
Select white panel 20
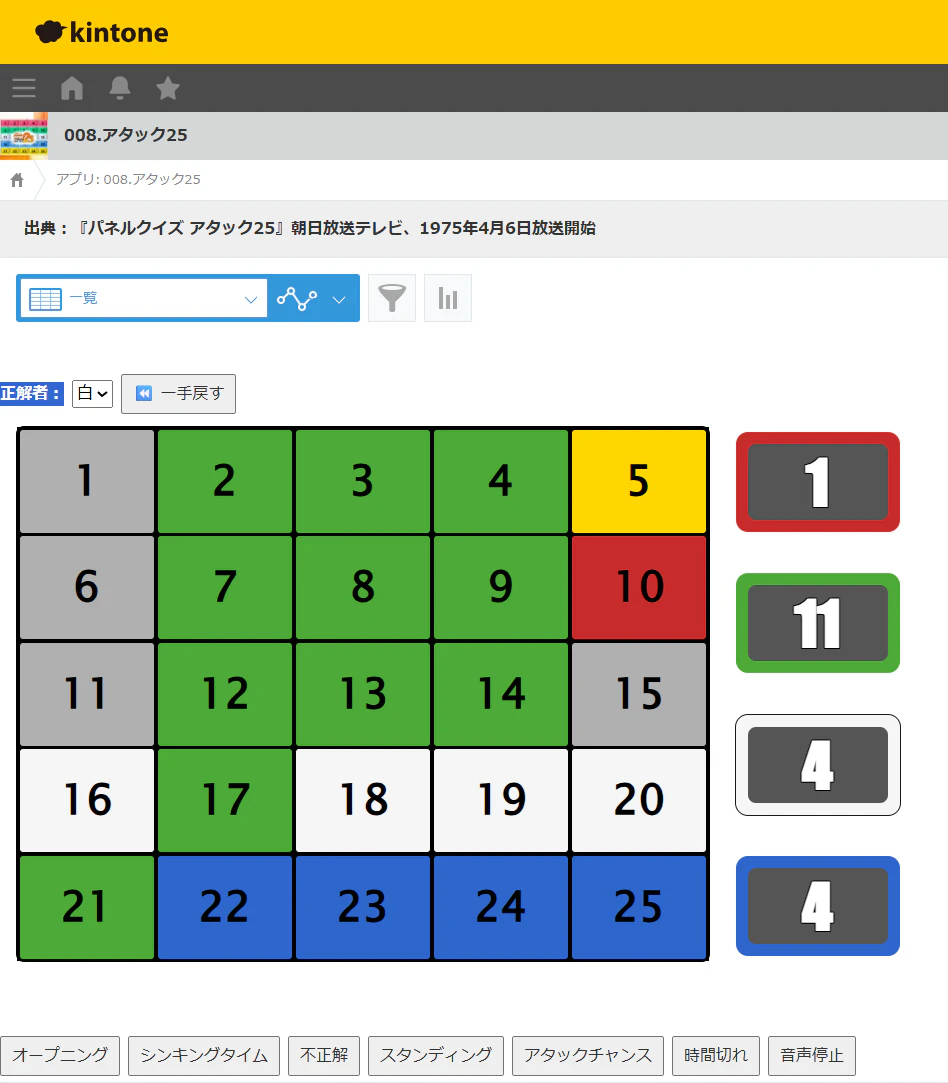tap(639, 801)
